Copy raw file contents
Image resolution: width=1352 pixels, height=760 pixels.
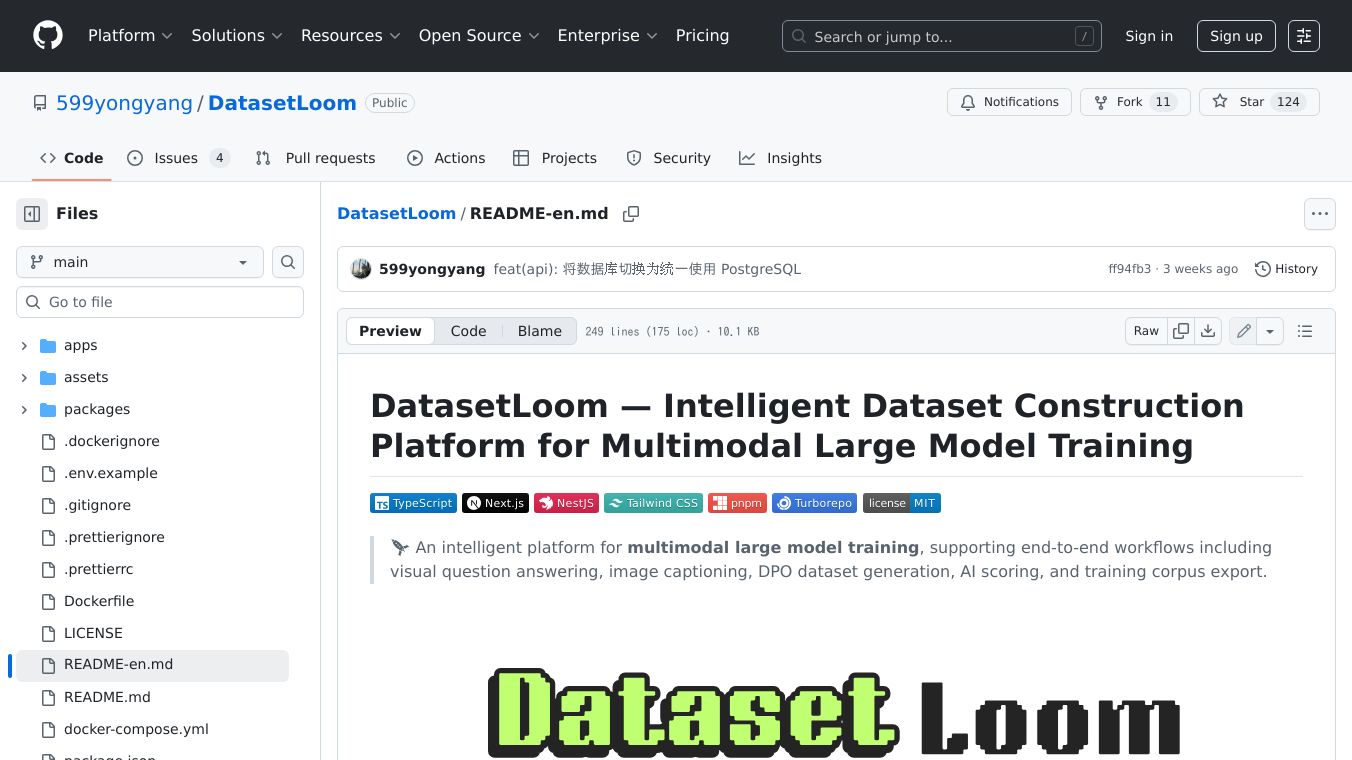coord(1181,331)
